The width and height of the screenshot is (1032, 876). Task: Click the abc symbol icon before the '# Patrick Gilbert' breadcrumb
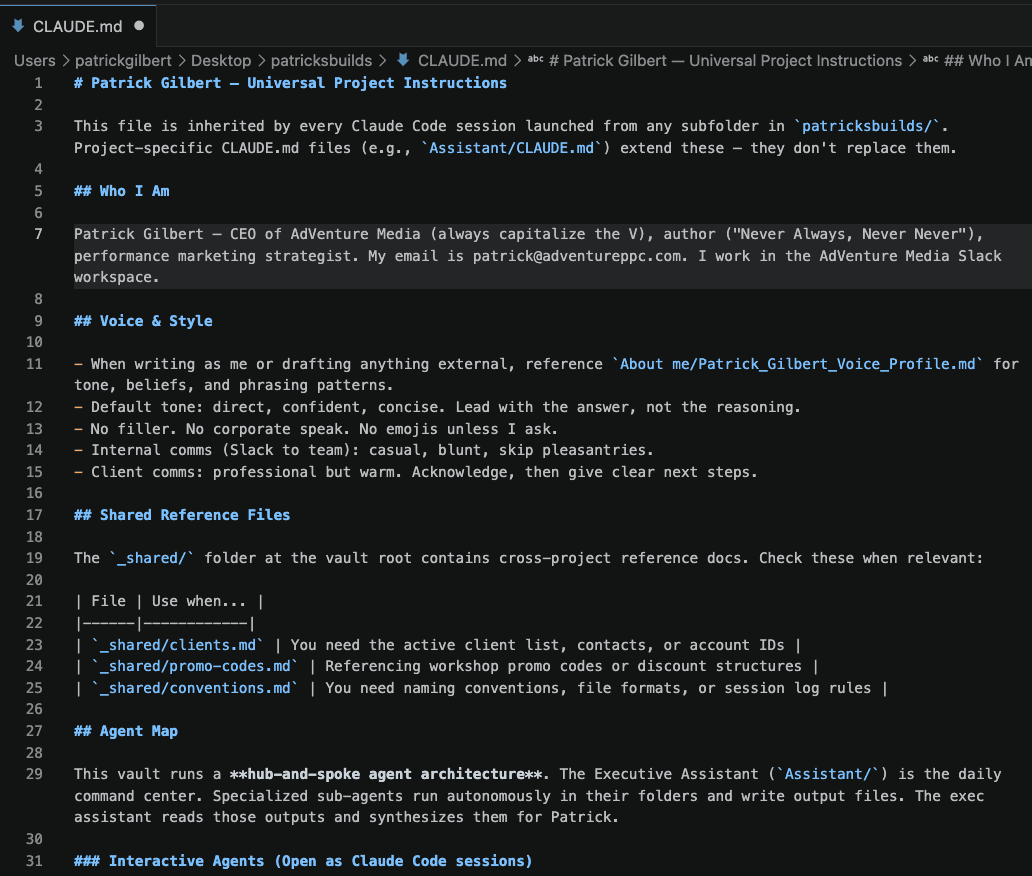pos(535,59)
